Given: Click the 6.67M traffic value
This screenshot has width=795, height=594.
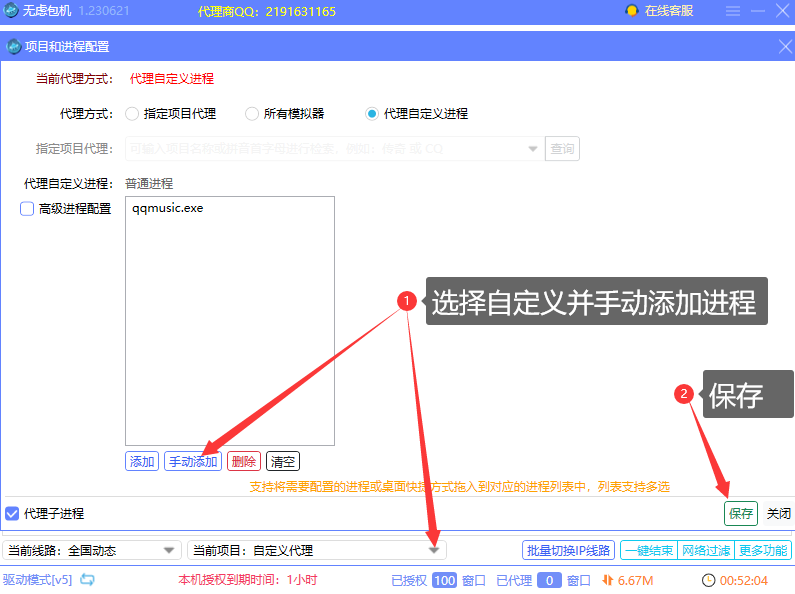Looking at the screenshot, I should pyautogui.click(x=635, y=580).
